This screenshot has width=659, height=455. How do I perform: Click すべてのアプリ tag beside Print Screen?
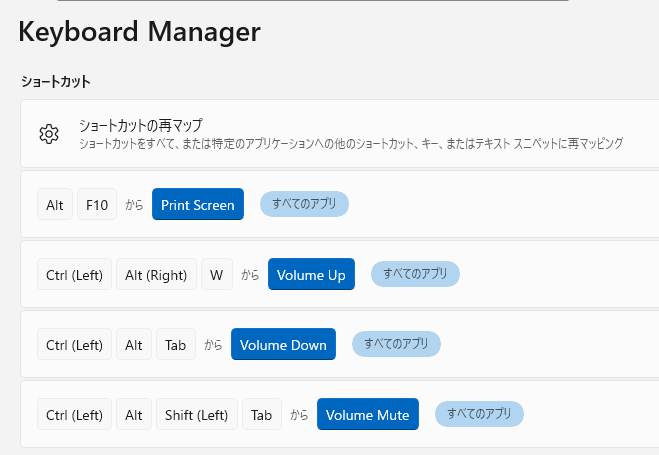pyautogui.click(x=304, y=204)
